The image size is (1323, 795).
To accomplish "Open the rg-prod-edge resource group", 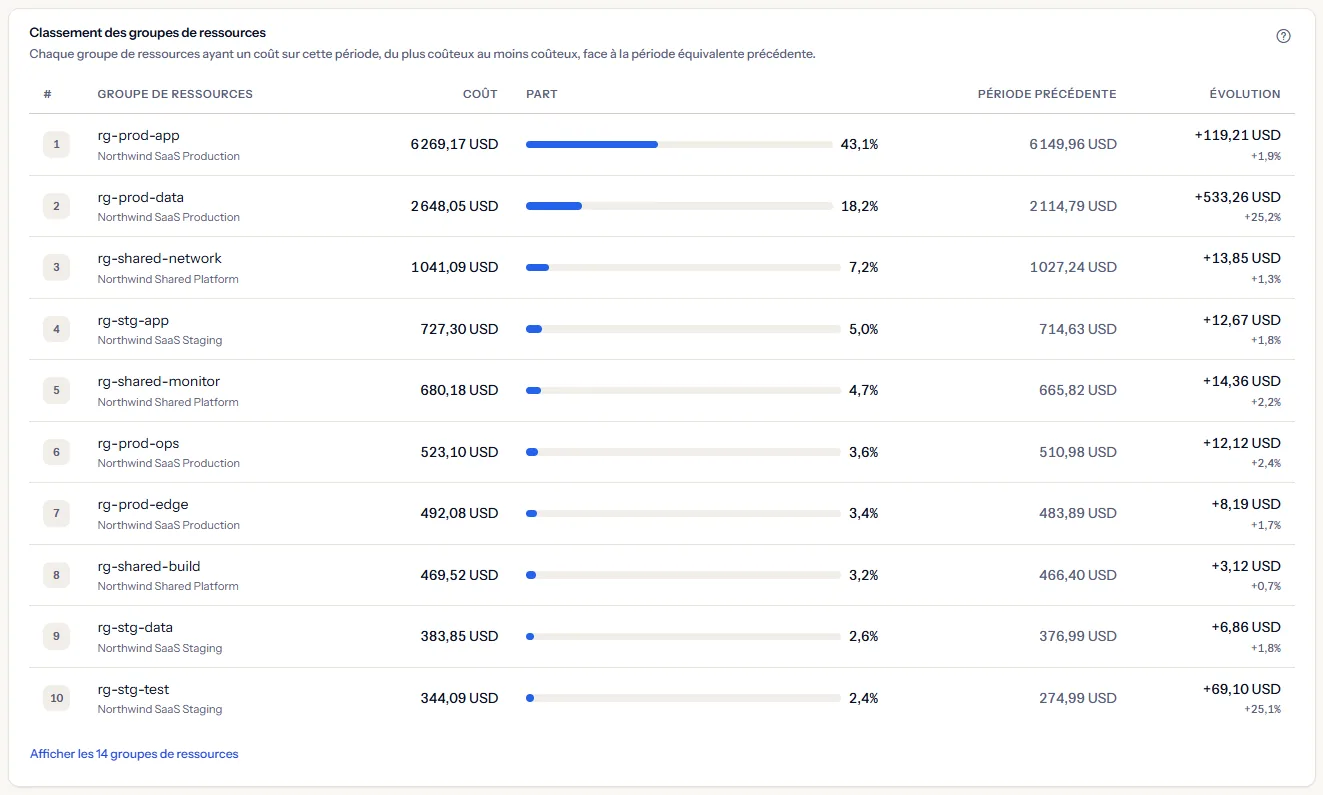I will (662, 514).
